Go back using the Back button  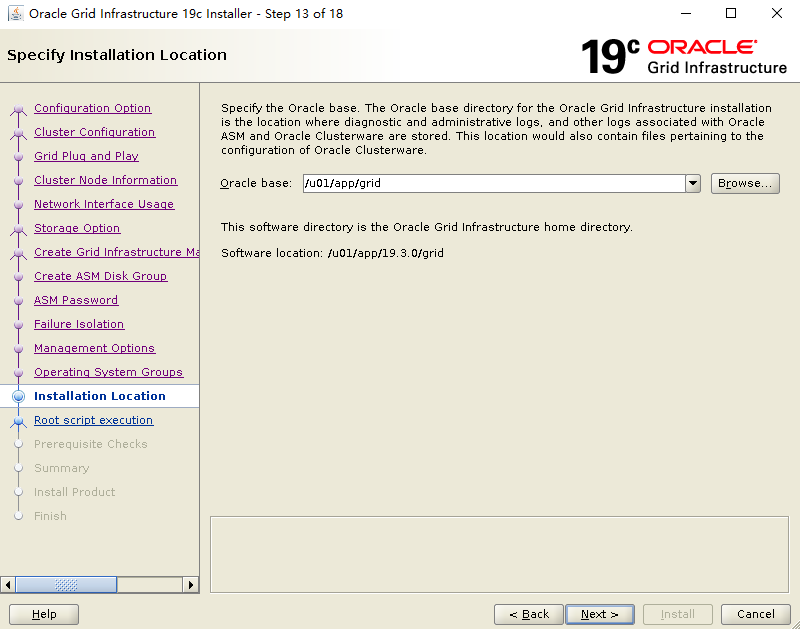[528, 614]
